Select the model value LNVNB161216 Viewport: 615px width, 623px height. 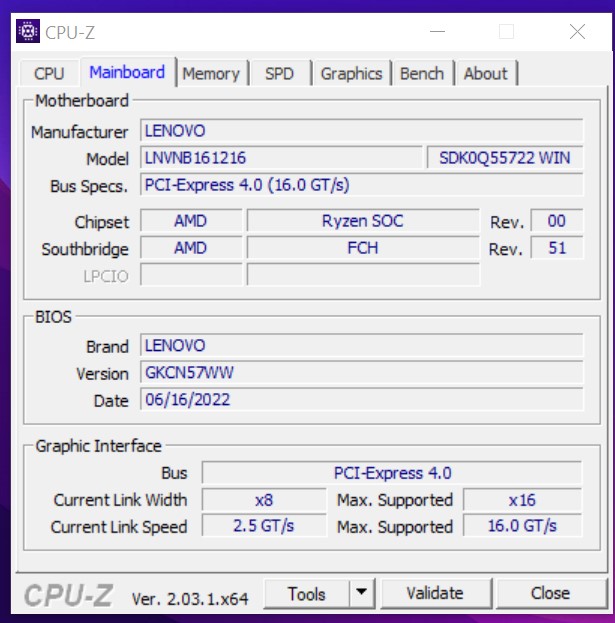281,158
